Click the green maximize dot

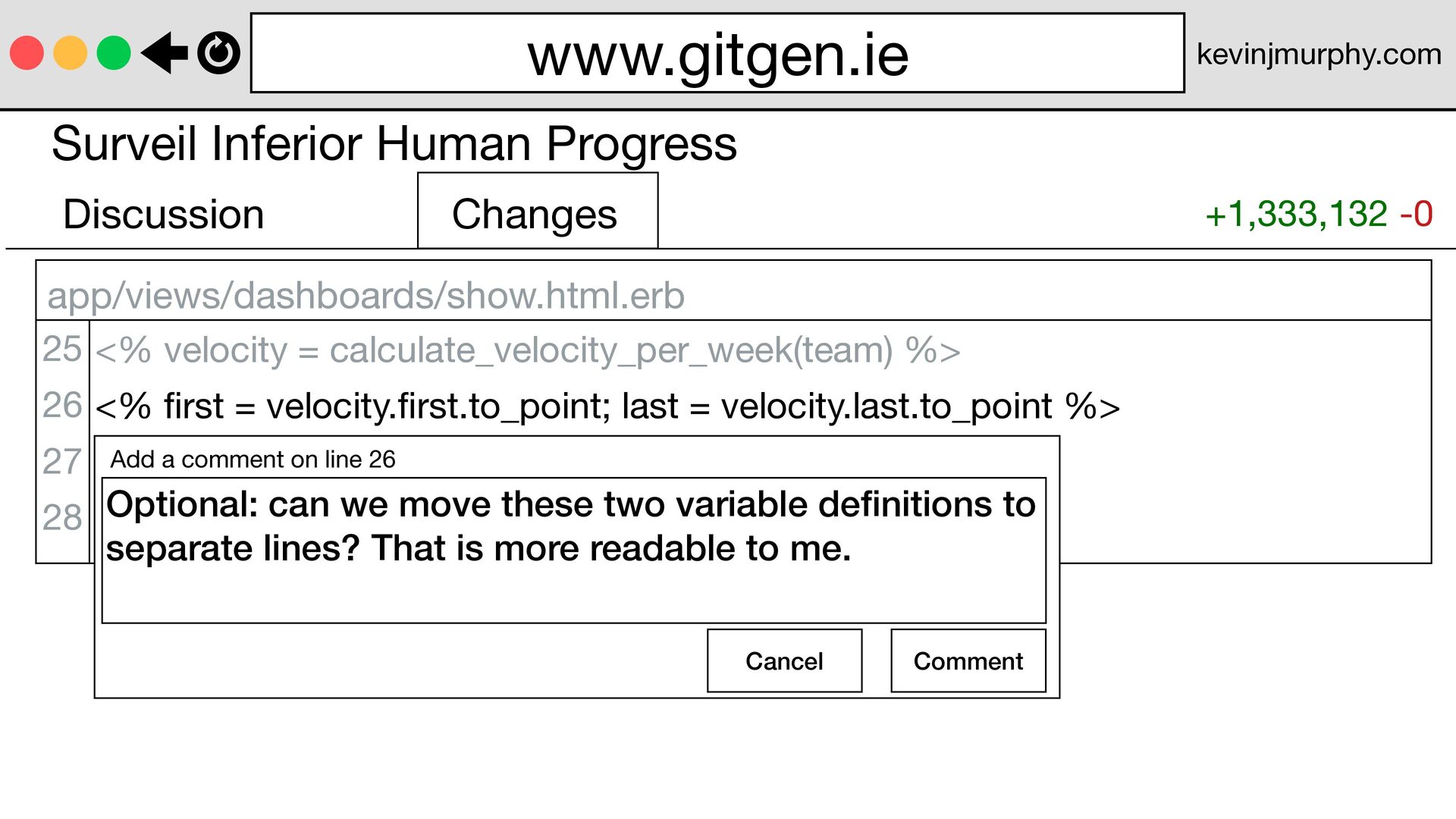[114, 53]
